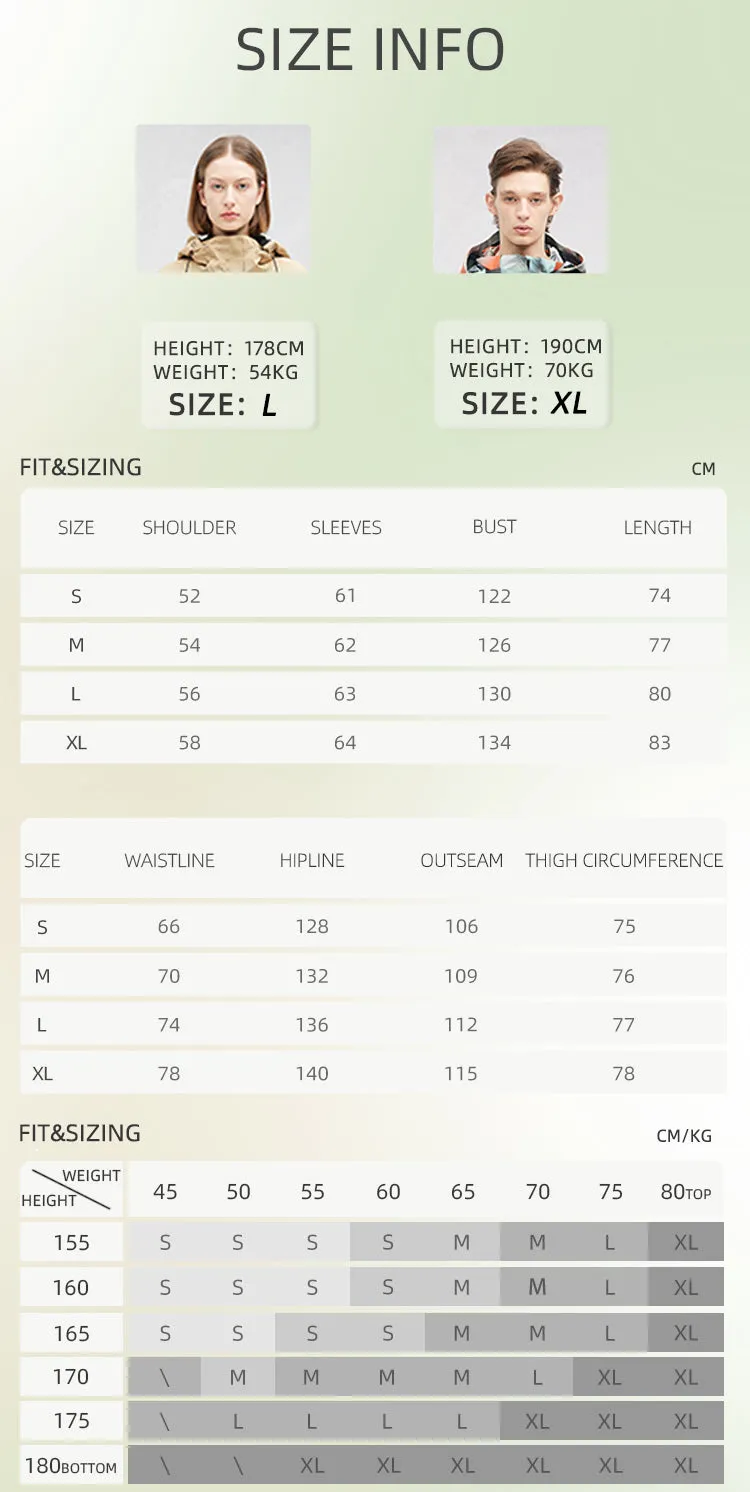750x1492 pixels.
Task: Click the L cell at height 170 weight 70
Action: point(537,1377)
